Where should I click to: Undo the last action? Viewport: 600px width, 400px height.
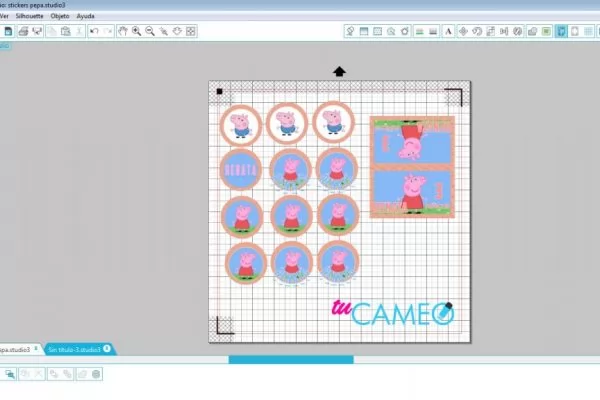pos(94,31)
